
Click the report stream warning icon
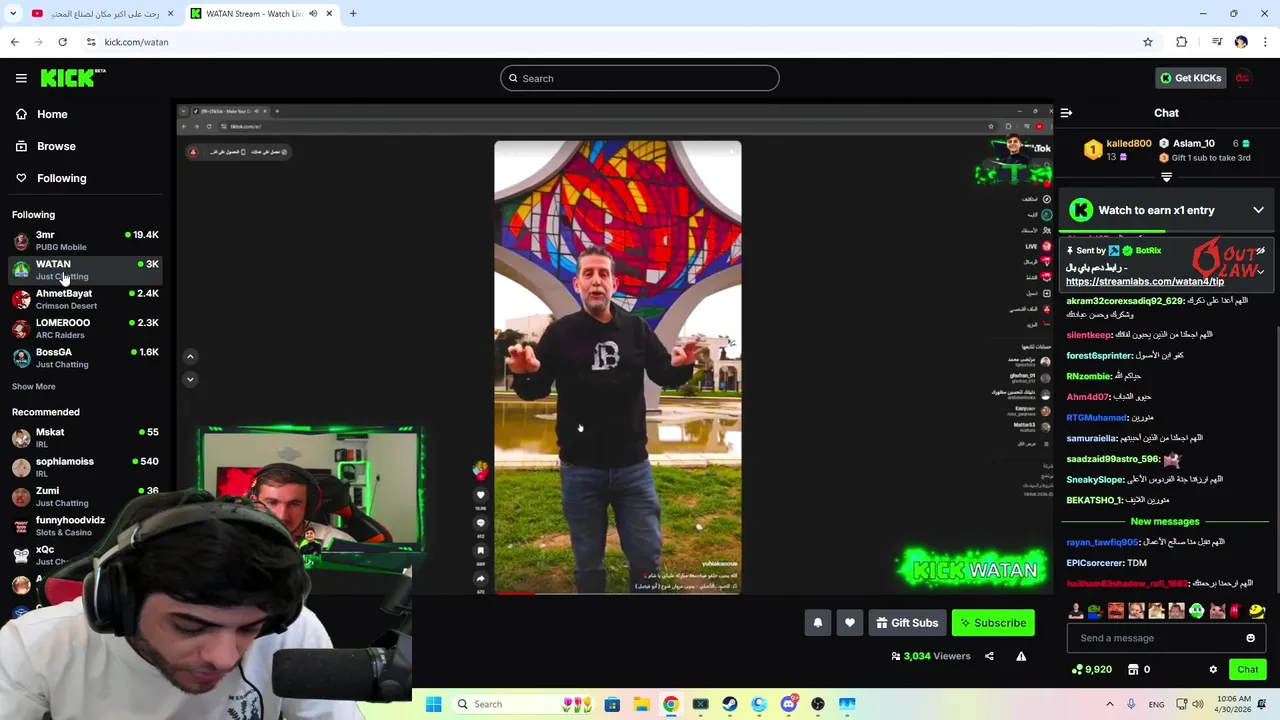tap(1021, 656)
